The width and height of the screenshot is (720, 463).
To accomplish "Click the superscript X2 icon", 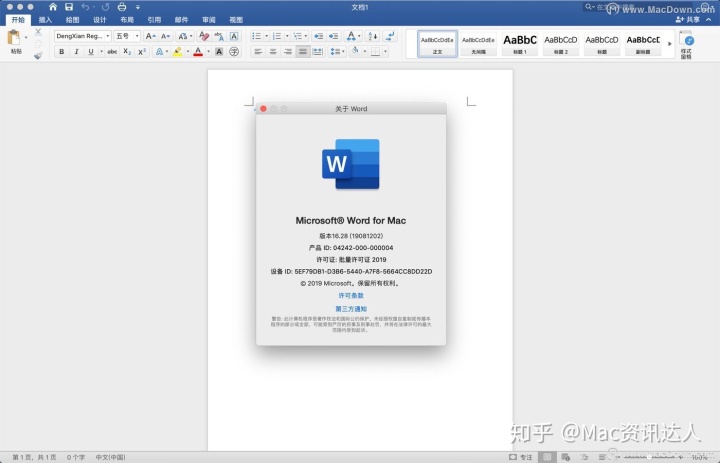I will point(142,52).
